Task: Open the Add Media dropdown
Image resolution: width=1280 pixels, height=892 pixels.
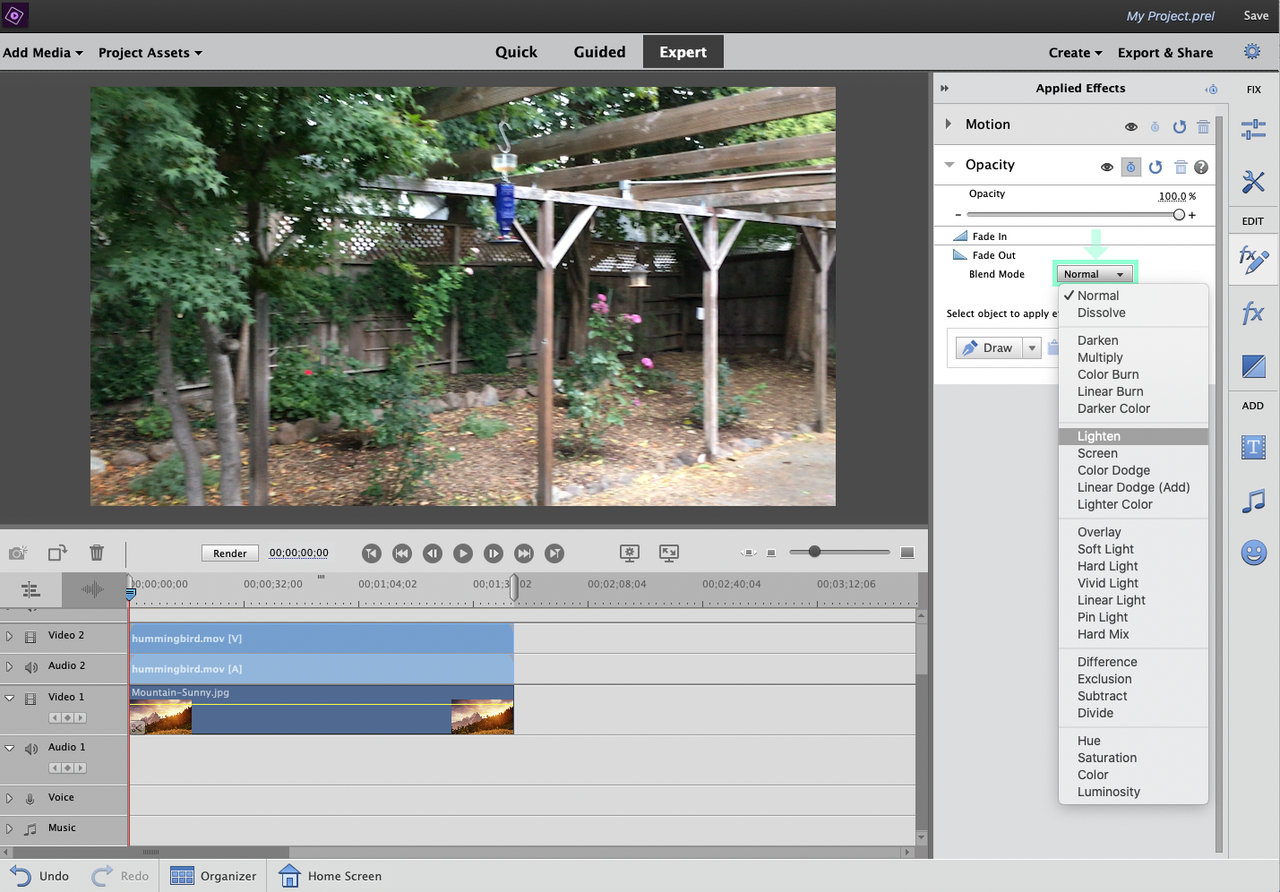Action: 43,52
